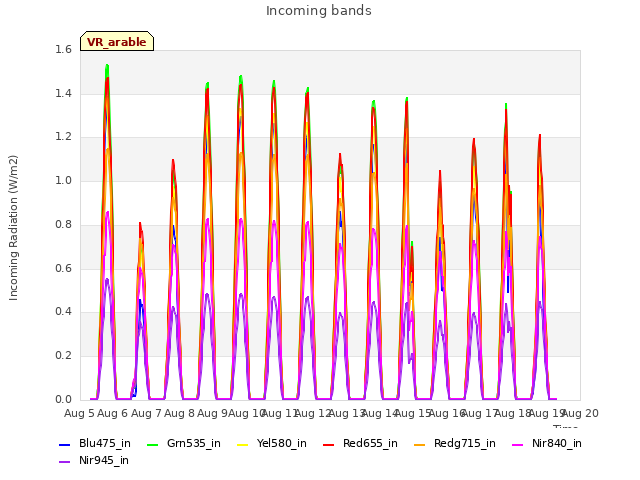Click the 1.0 y-axis tick label

click(x=63, y=181)
